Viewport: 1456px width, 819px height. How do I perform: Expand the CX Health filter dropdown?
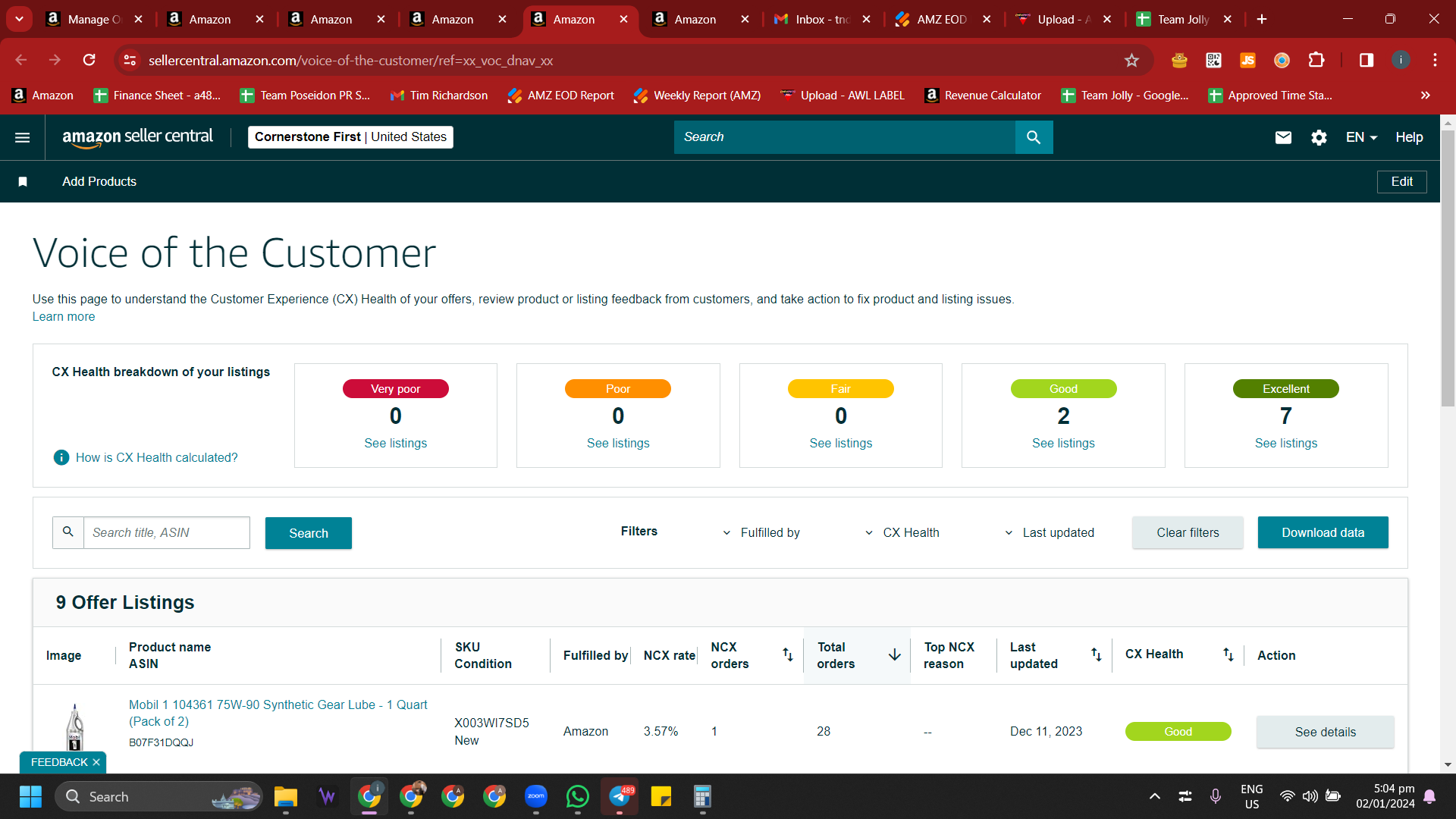902,533
